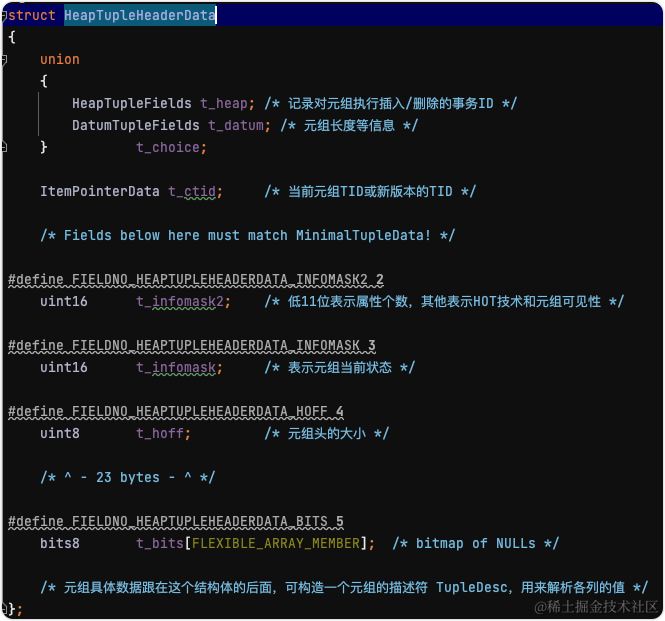The height and width of the screenshot is (621, 665).
Task: Click the t_infomask field name
Action: pyautogui.click(x=176, y=367)
